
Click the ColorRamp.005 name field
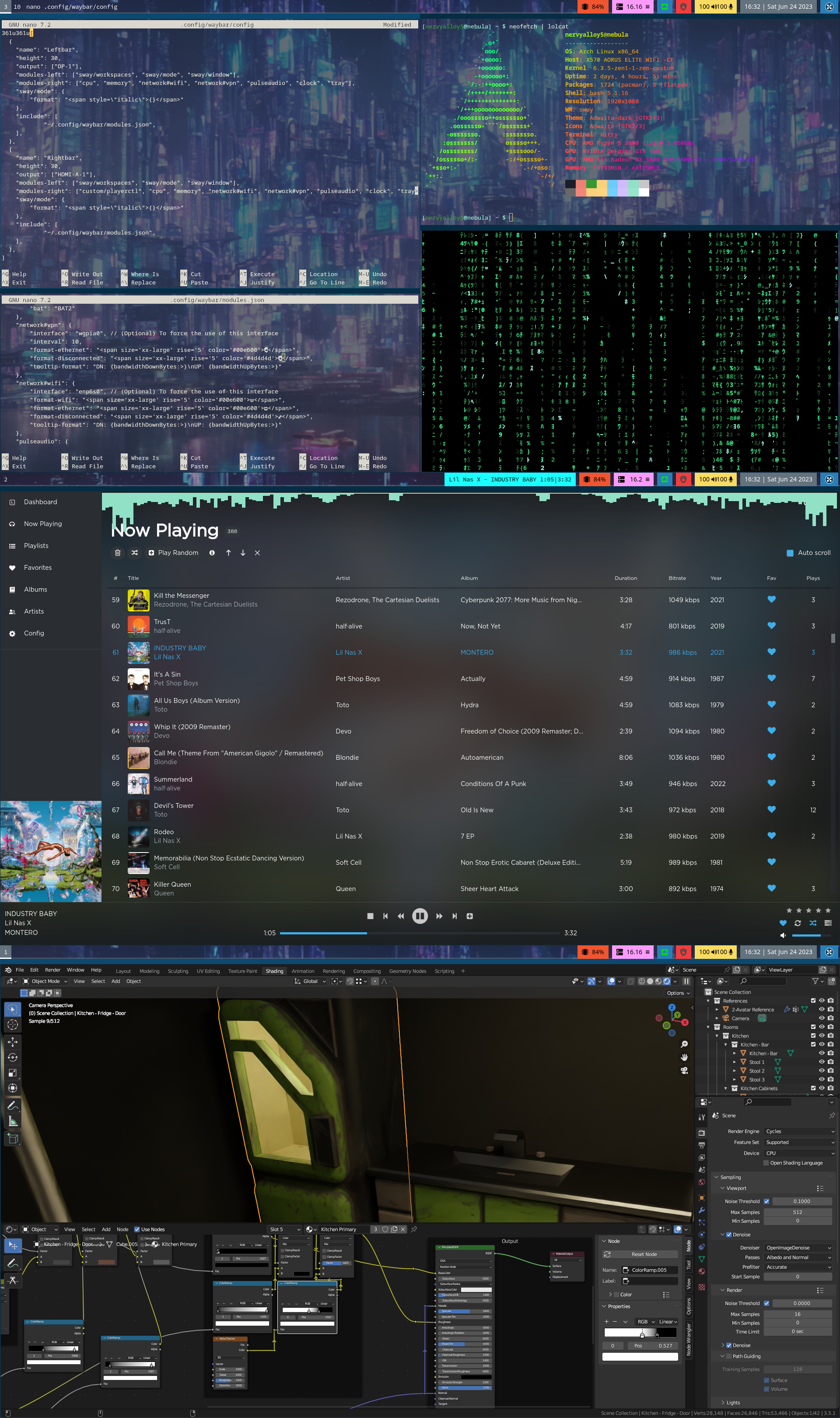coord(649,1270)
